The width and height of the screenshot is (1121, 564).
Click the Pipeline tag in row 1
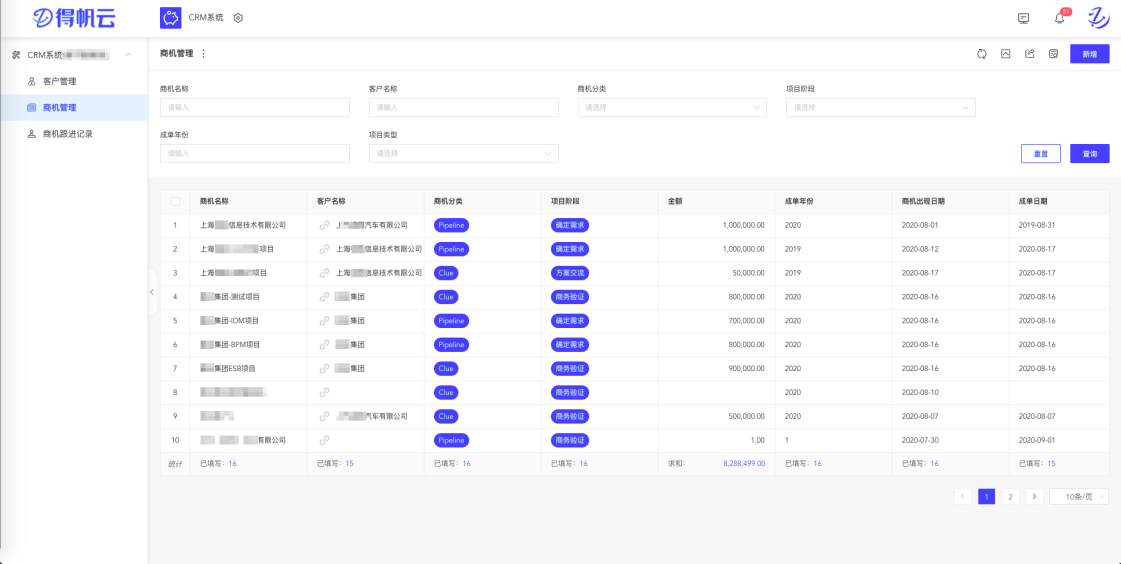pyautogui.click(x=451, y=225)
